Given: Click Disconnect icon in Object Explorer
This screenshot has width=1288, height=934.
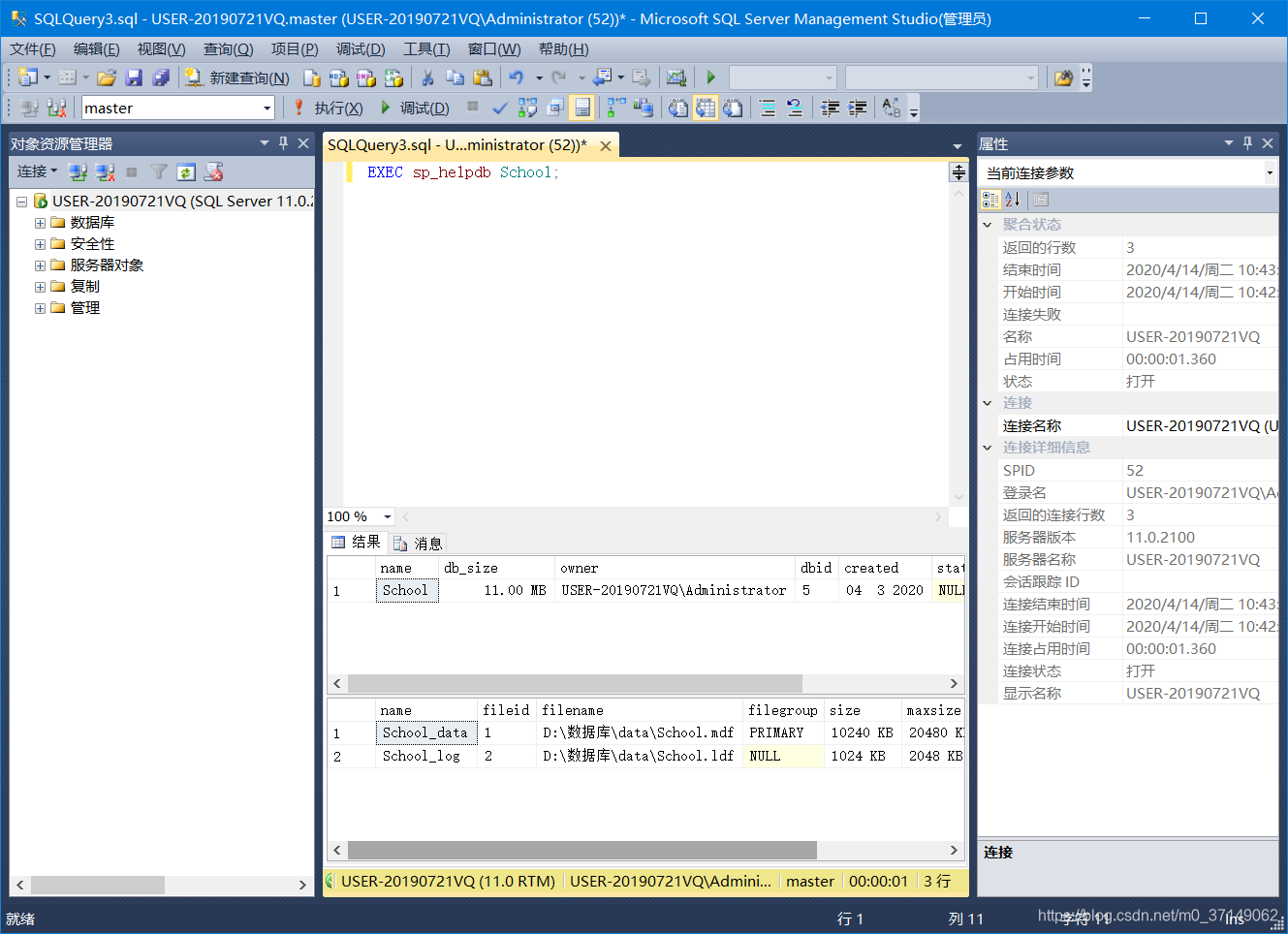Looking at the screenshot, I should coord(106,171).
